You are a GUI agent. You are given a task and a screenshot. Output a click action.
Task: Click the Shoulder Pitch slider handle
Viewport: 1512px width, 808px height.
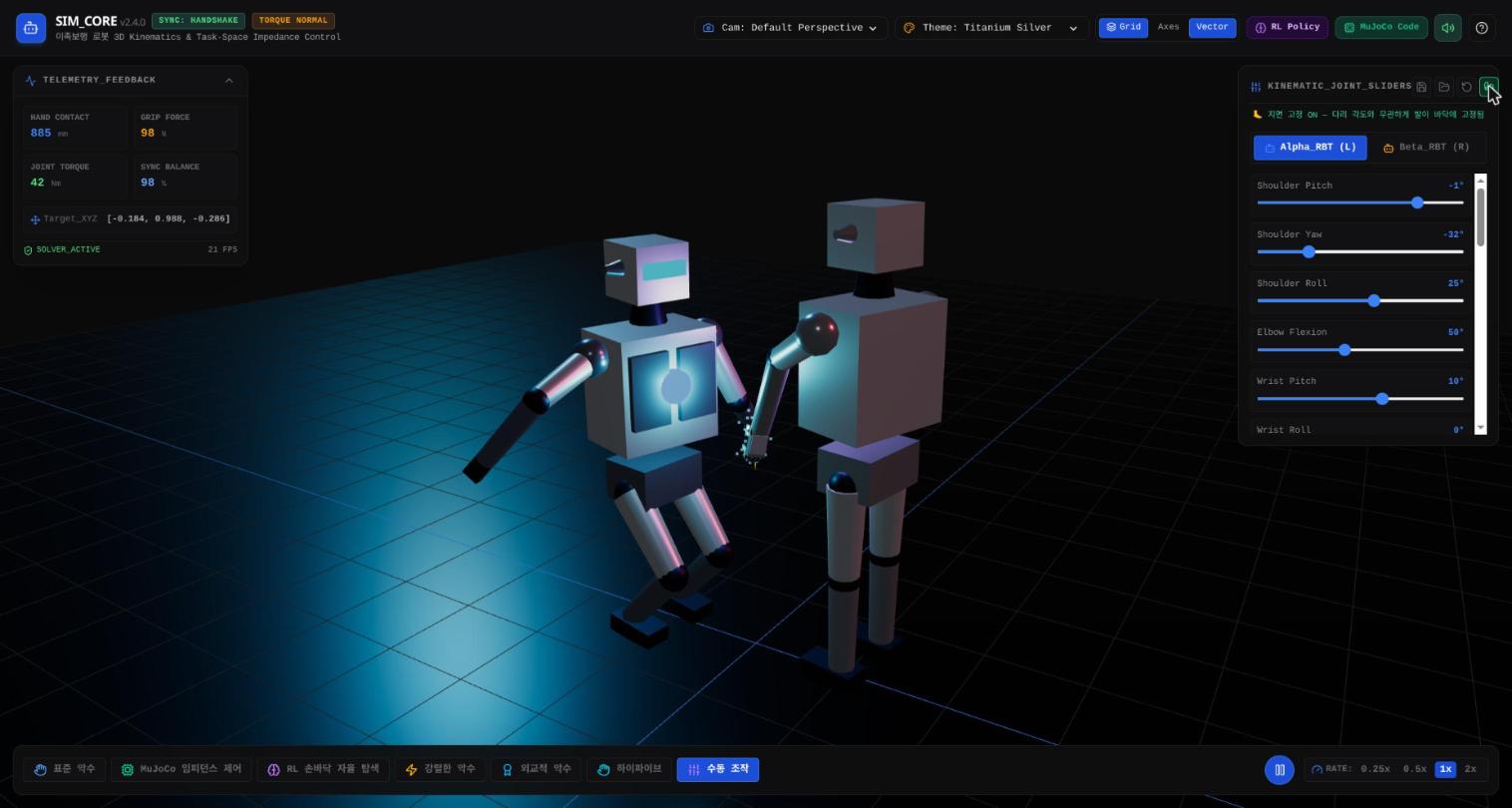point(1417,202)
